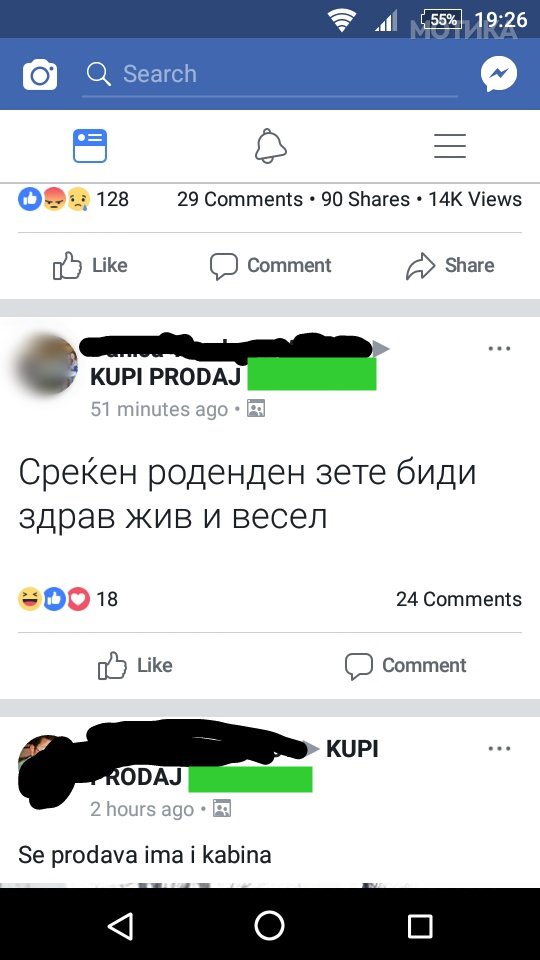
Task: View the 29 Comments on top post
Action: pos(240,199)
